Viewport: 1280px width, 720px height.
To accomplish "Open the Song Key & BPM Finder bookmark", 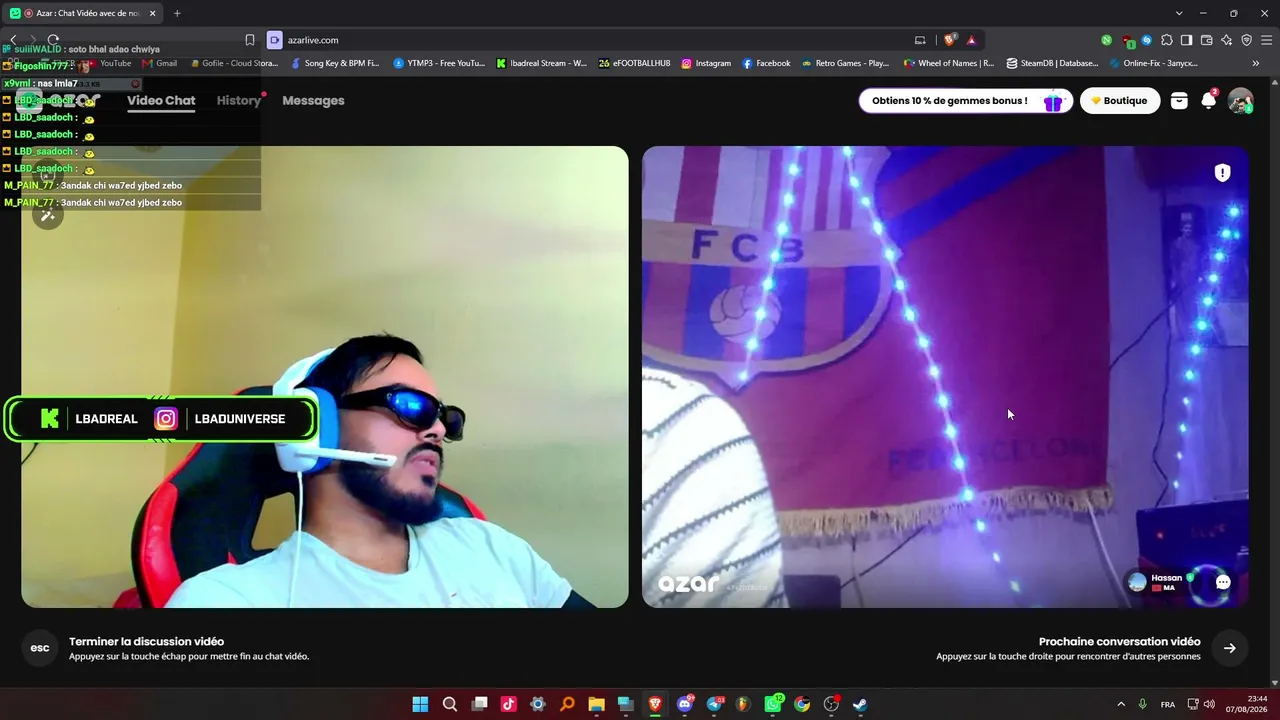I will tap(335, 63).
